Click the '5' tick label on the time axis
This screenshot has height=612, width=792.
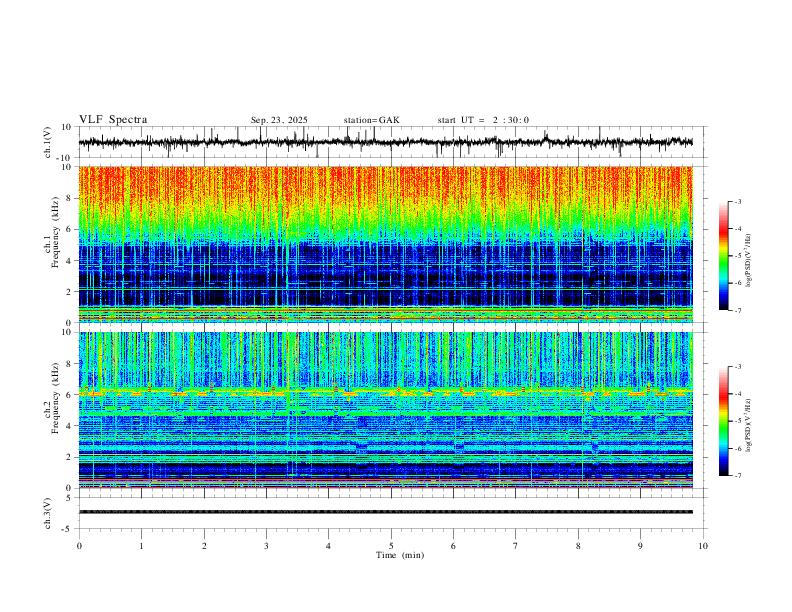coord(391,546)
